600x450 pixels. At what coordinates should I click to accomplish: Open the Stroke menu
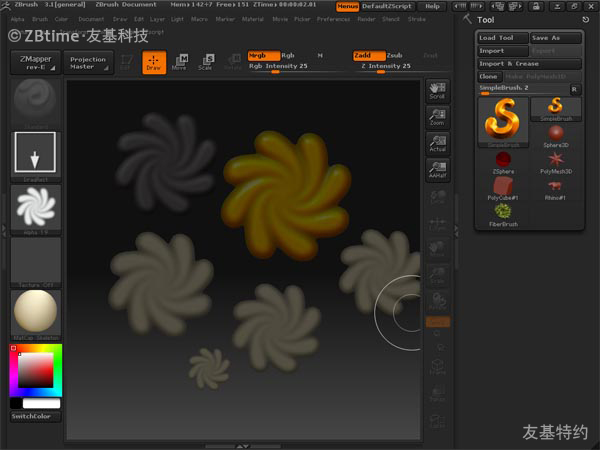417,19
